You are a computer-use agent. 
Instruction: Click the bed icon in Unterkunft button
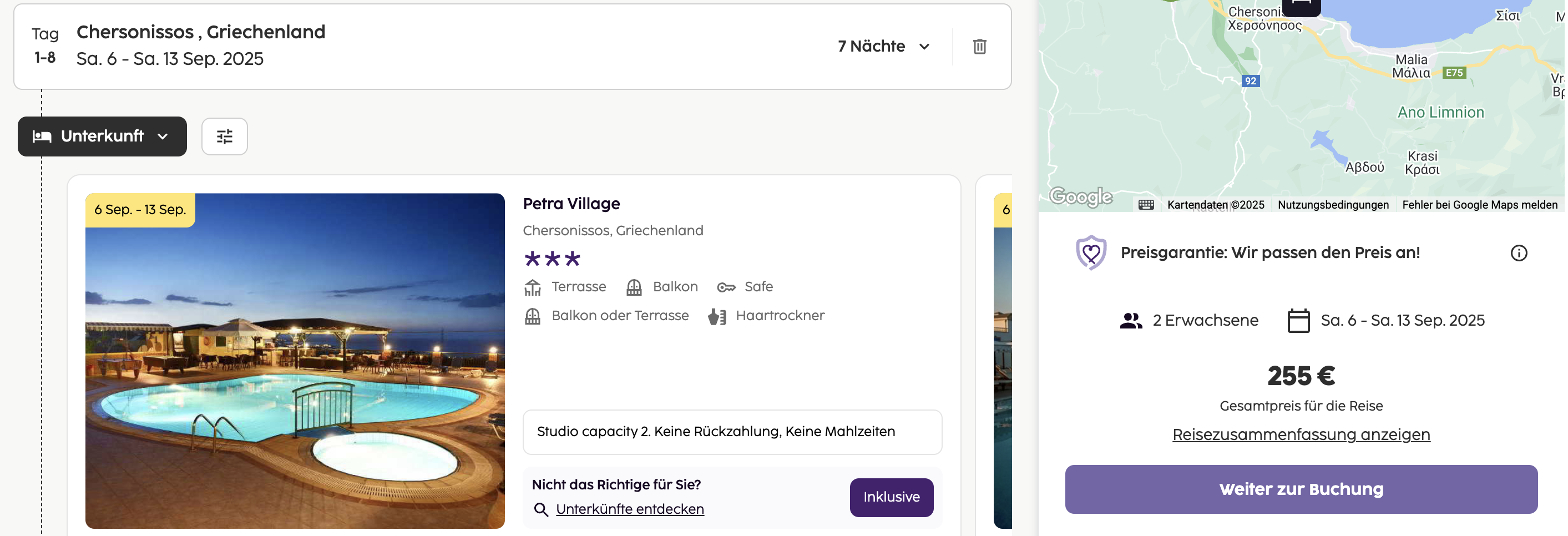[x=42, y=136]
